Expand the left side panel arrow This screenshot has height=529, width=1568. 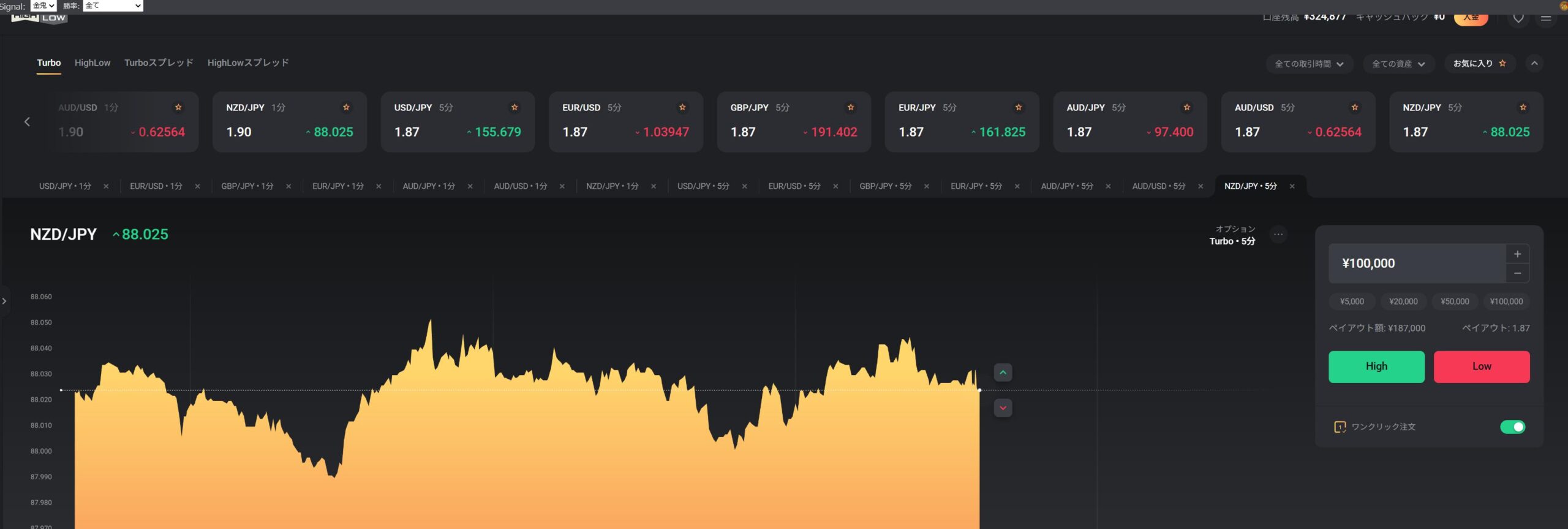(4, 301)
